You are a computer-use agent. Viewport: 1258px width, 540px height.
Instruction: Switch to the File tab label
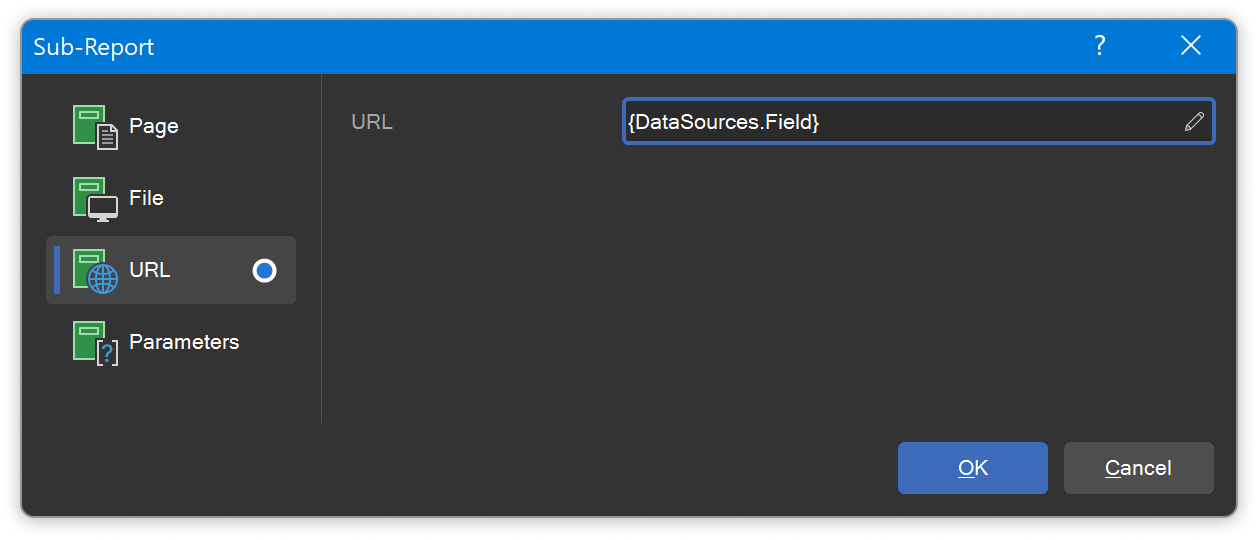tap(146, 198)
